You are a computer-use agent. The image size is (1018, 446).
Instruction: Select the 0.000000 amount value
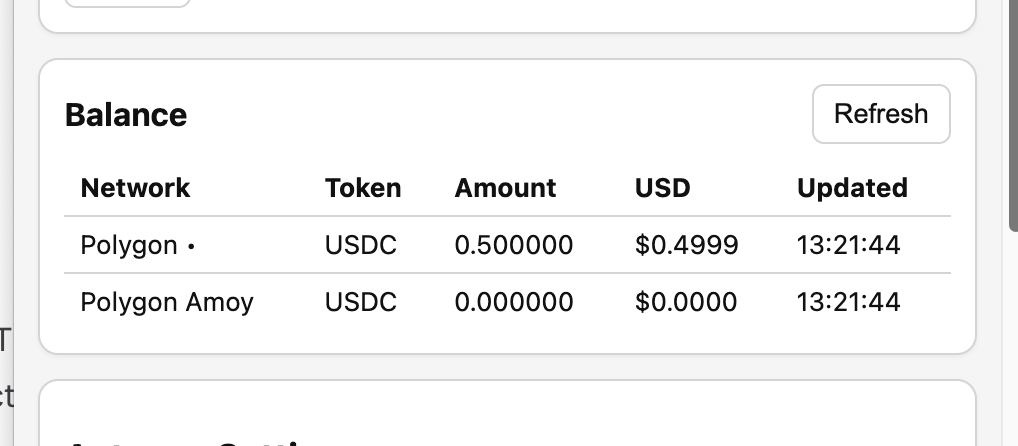514,302
